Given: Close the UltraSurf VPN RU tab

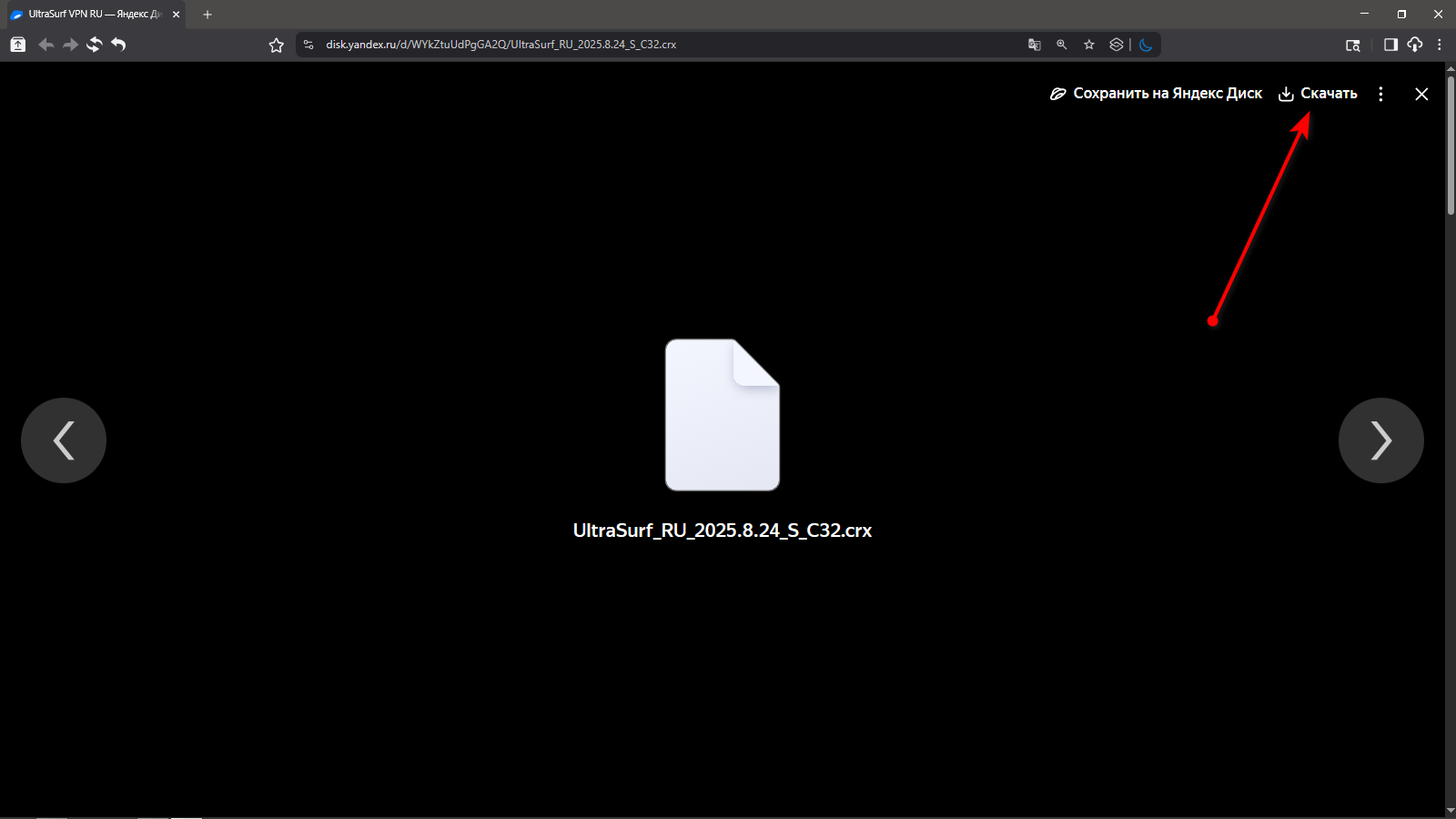Looking at the screenshot, I should [x=176, y=15].
